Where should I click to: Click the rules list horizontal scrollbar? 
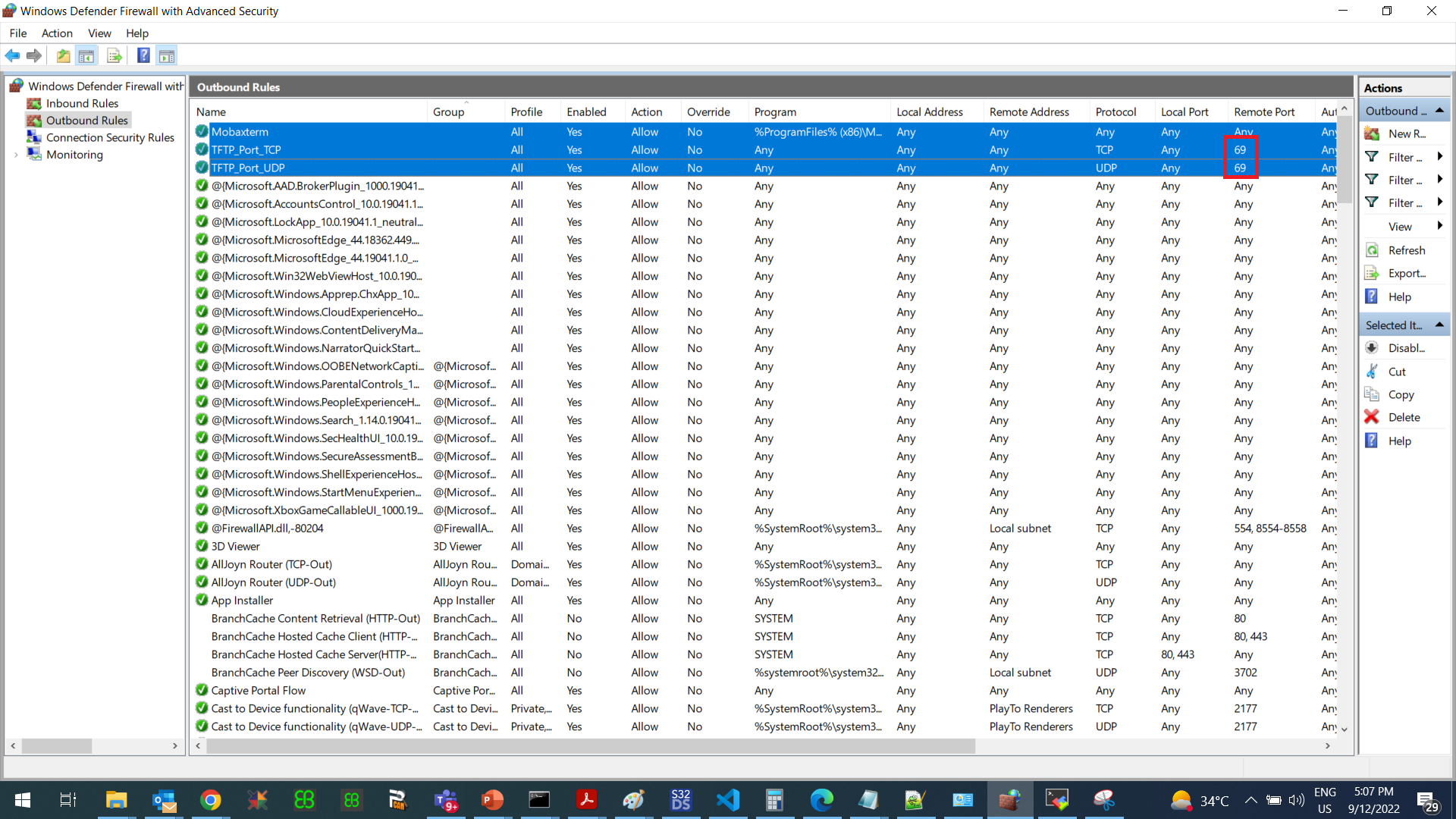[x=590, y=746]
